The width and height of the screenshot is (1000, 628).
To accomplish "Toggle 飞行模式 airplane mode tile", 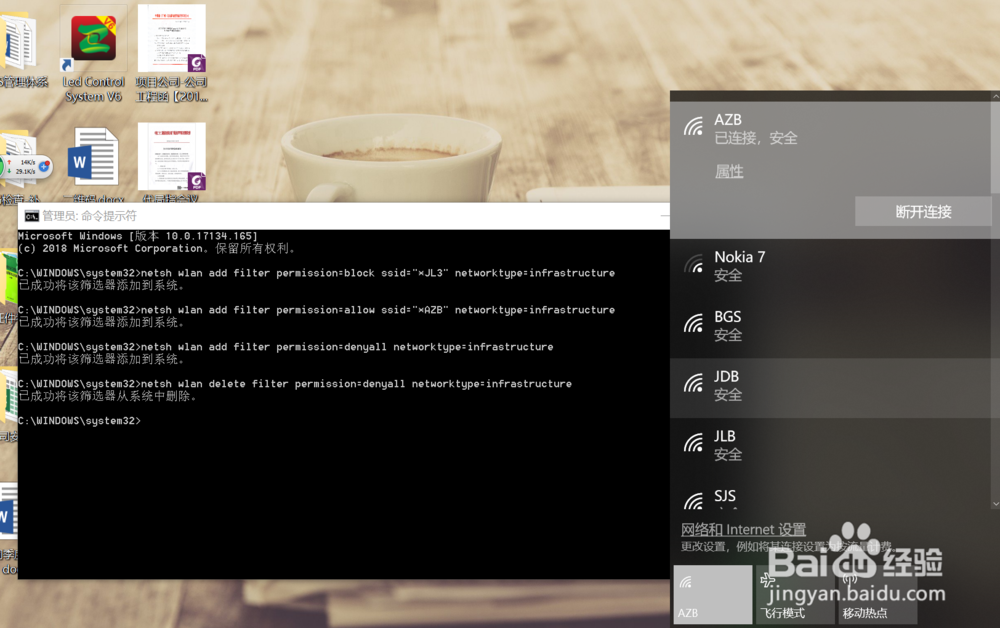I will coord(795,594).
